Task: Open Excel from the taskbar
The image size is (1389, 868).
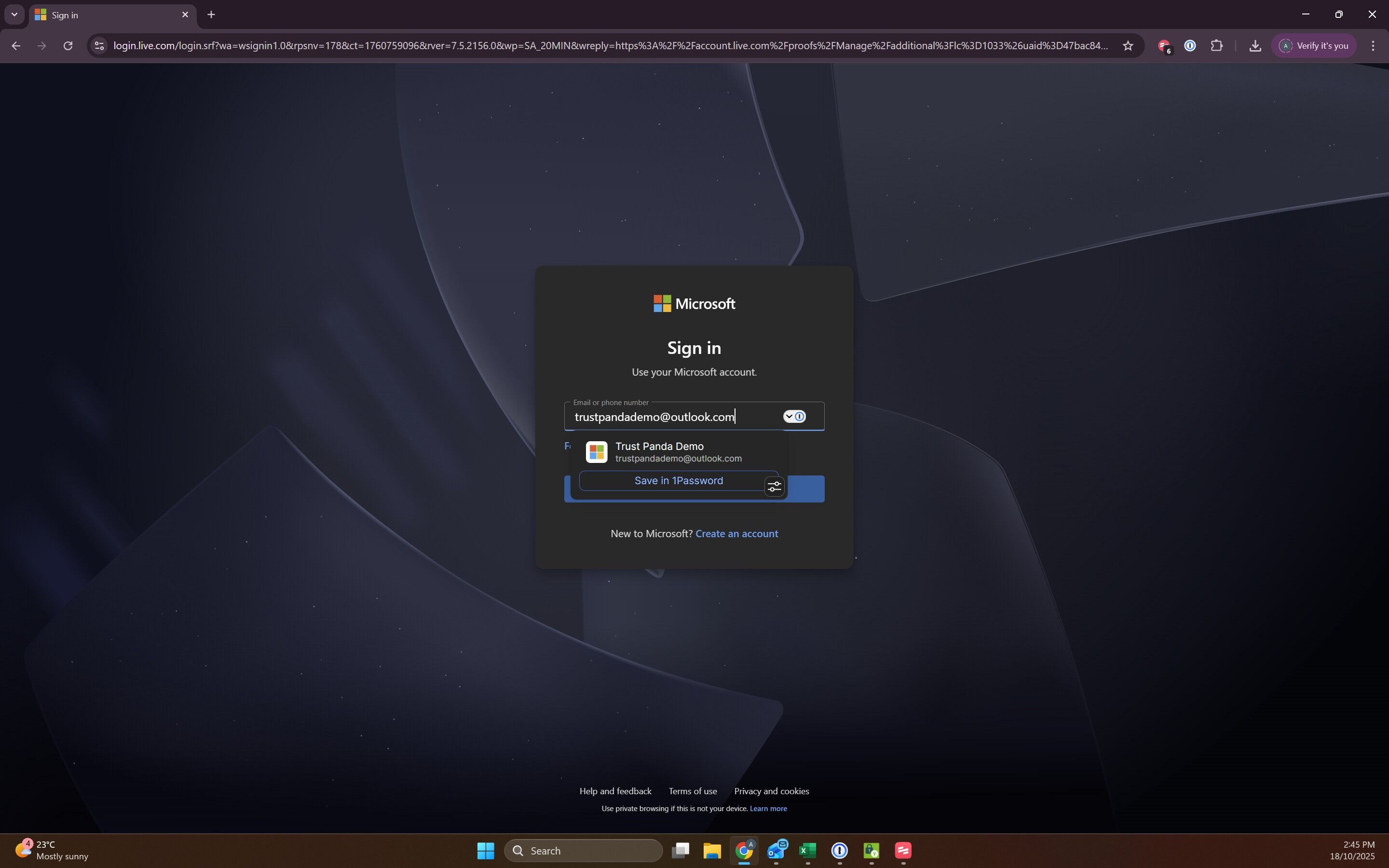Action: point(807,850)
